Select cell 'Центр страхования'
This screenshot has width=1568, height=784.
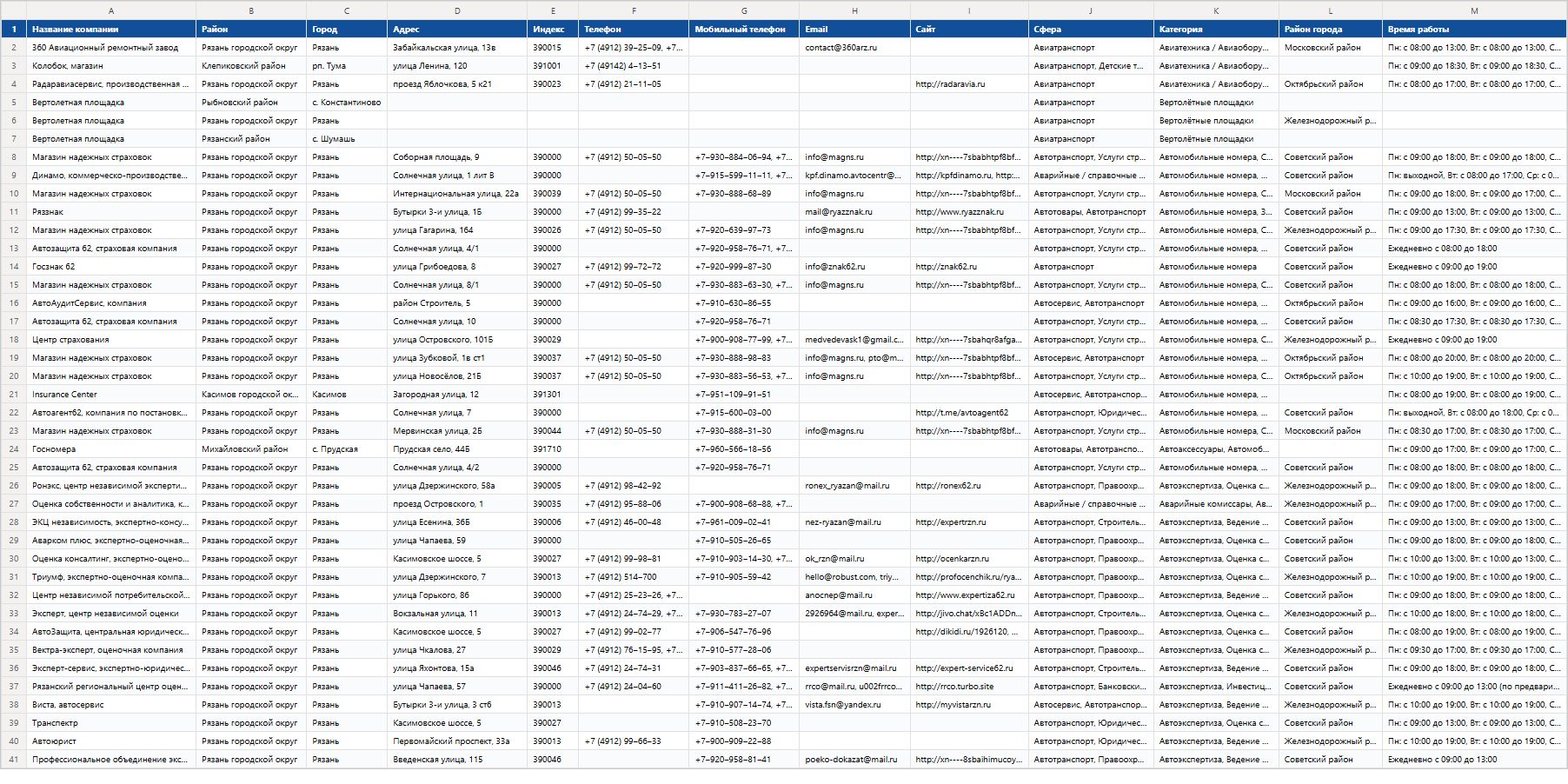coord(111,340)
